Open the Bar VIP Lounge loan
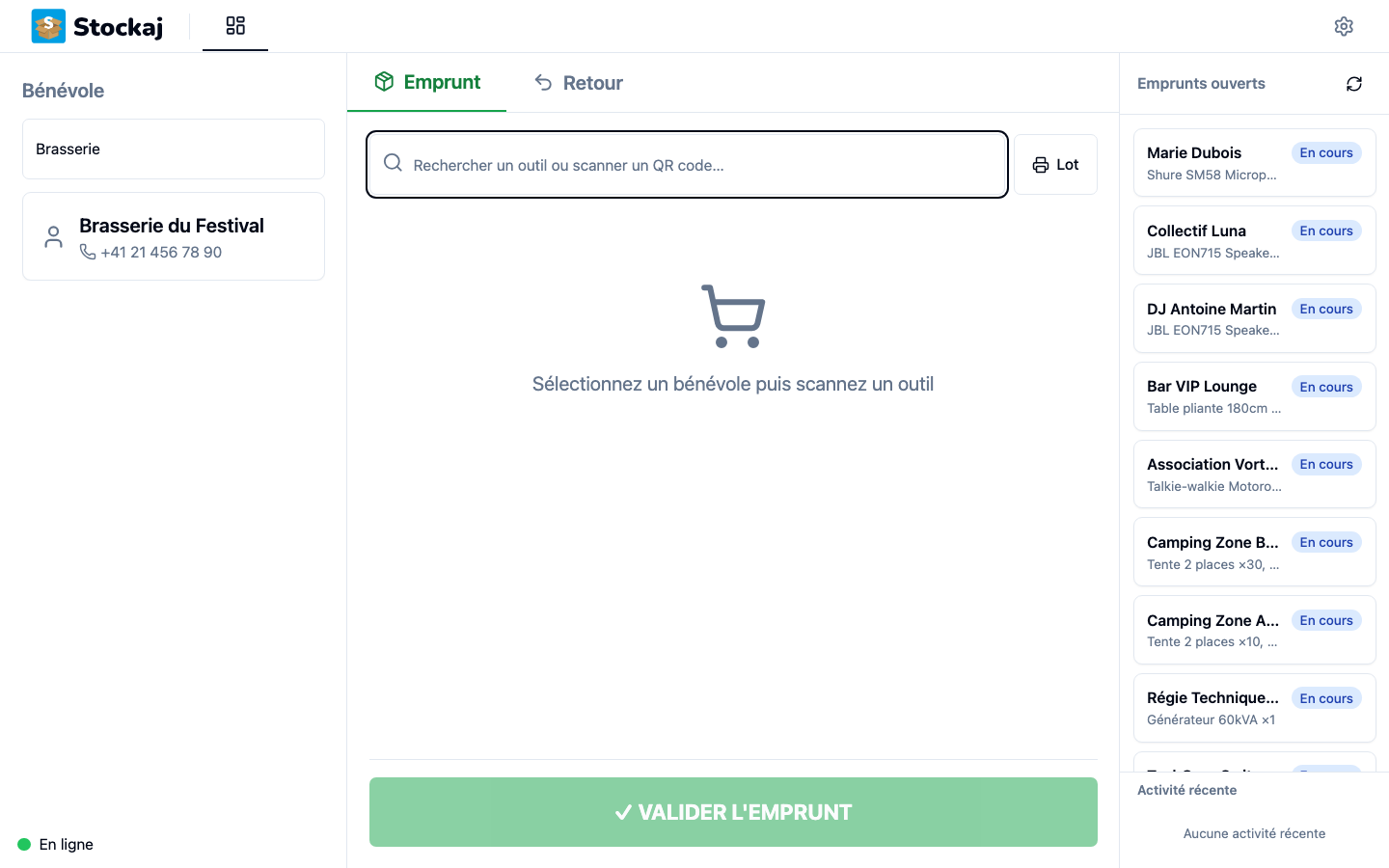Screen dimensions: 1389x868 [1254, 396]
